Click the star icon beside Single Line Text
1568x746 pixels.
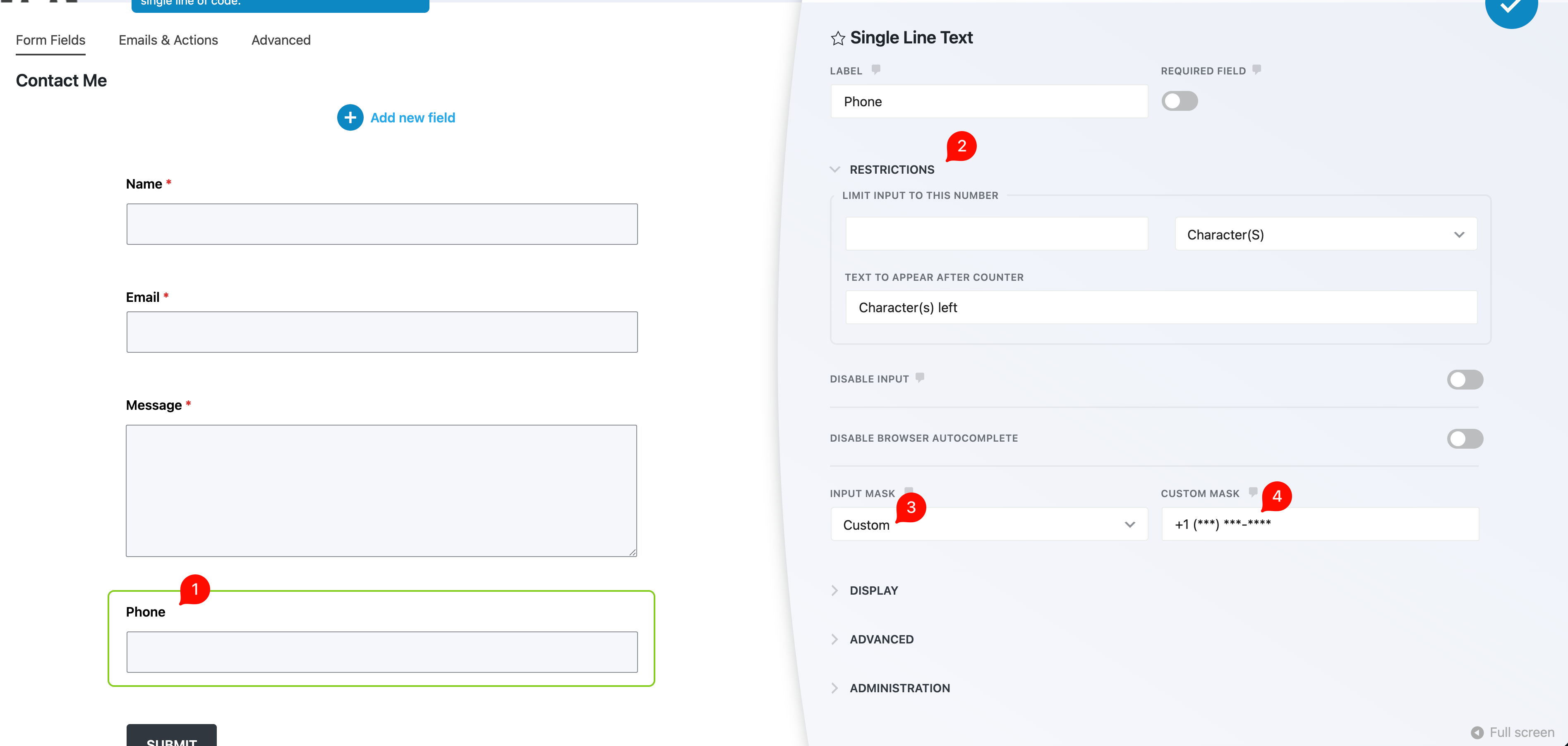tap(837, 38)
